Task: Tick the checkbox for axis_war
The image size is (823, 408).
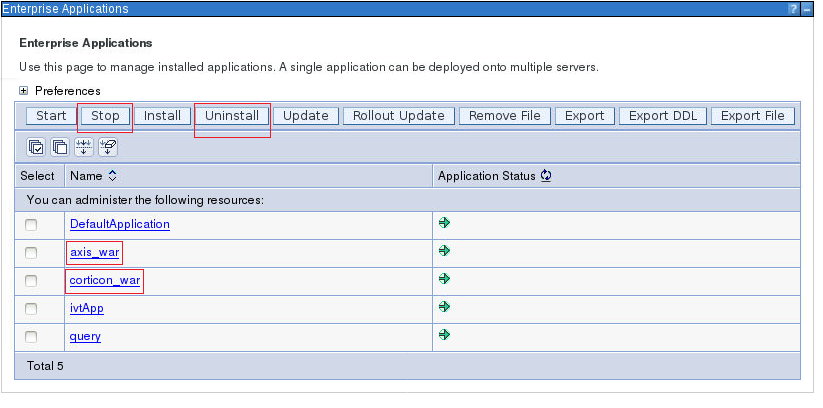Action: pyautogui.click(x=31, y=253)
